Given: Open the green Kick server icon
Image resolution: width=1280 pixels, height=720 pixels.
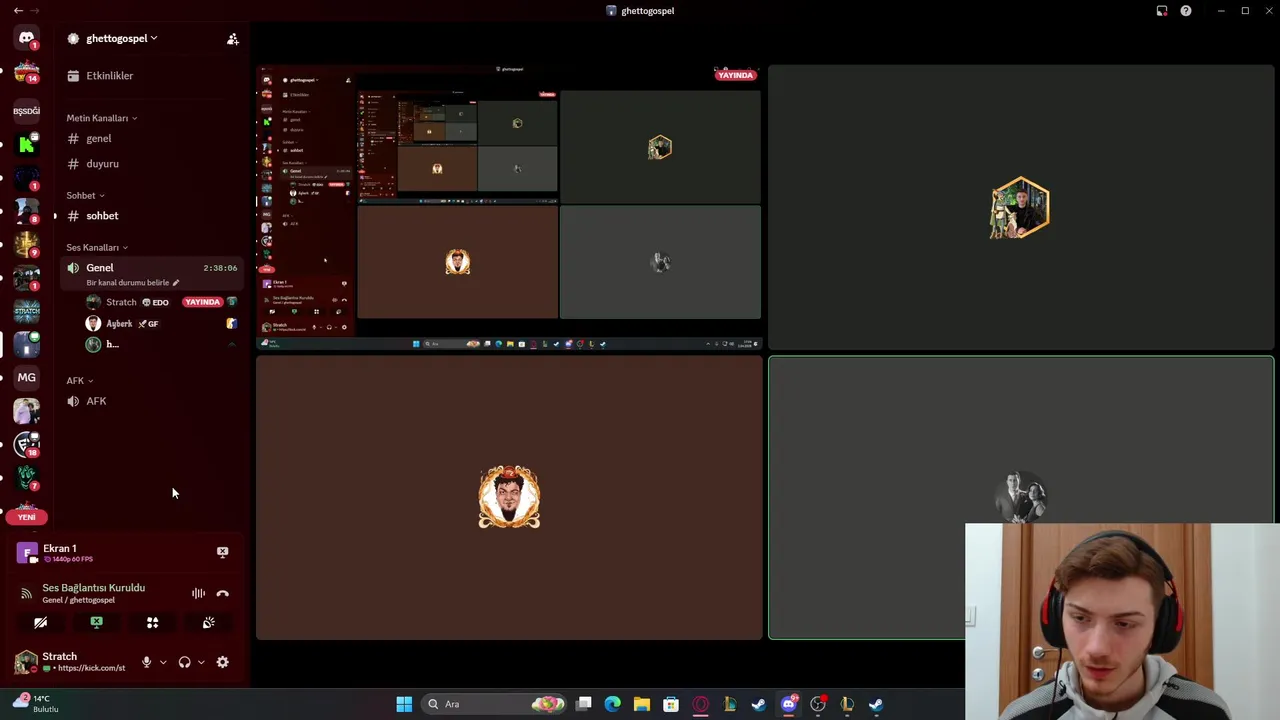Looking at the screenshot, I should point(26,145).
